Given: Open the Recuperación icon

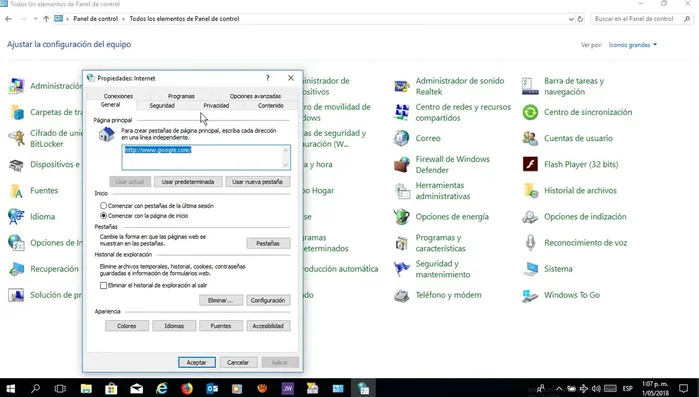Looking at the screenshot, I should pyautogui.click(x=16, y=269).
